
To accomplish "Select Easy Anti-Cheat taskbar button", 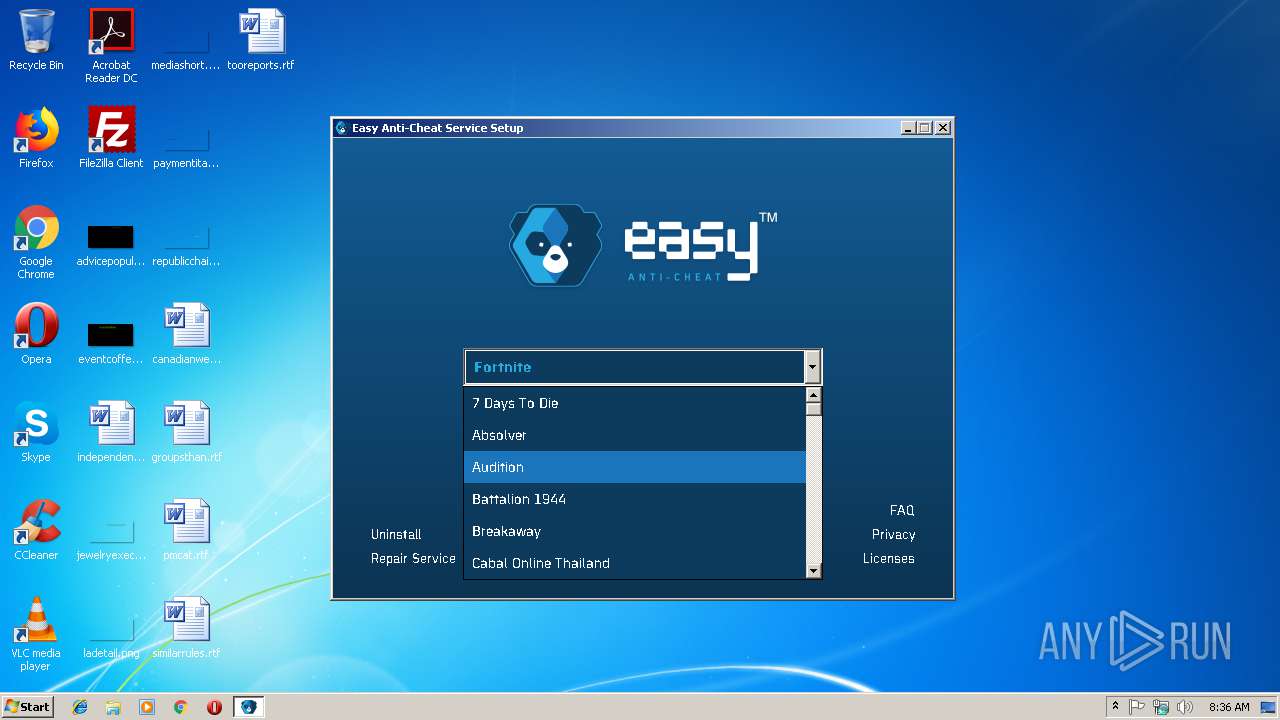I will 248,707.
